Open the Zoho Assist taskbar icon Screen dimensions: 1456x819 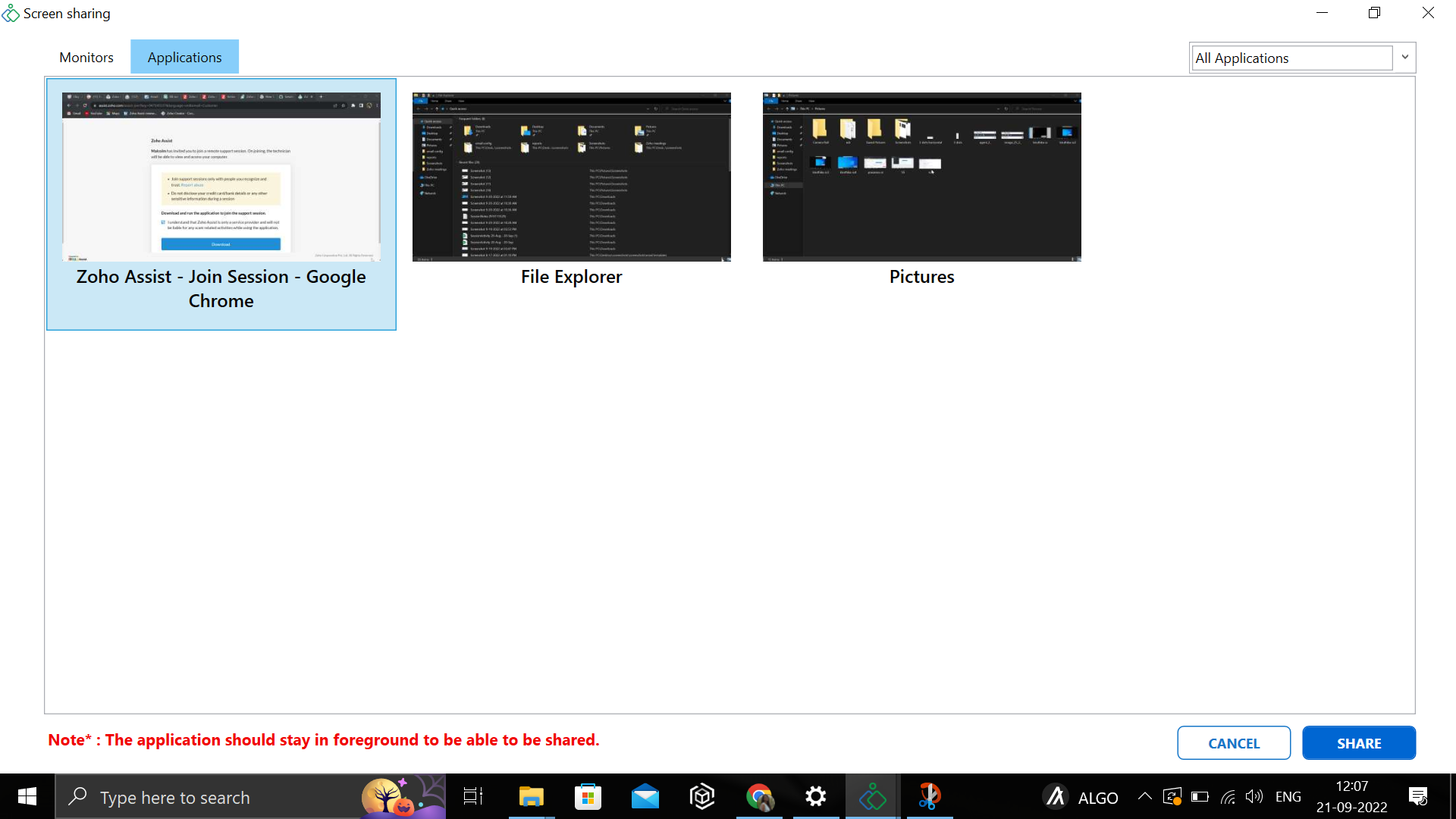coord(872,797)
